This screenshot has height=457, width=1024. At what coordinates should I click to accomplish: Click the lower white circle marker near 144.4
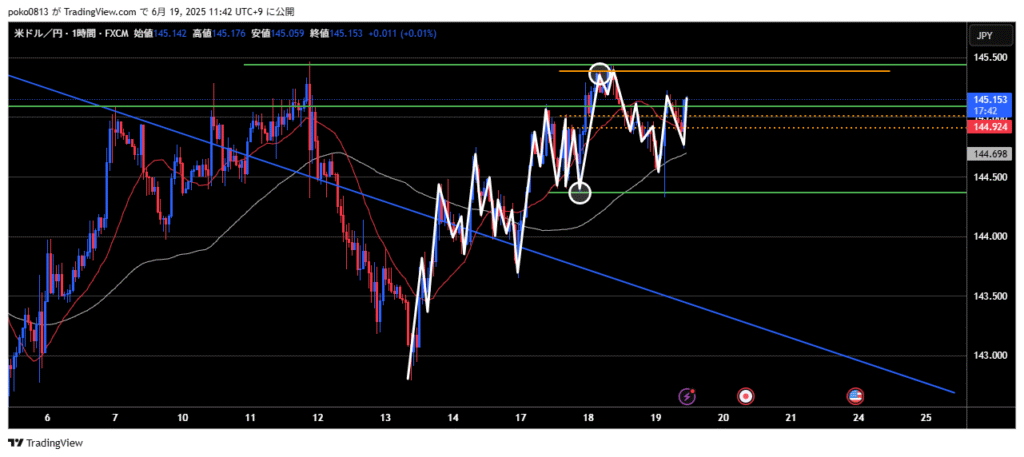tap(580, 192)
